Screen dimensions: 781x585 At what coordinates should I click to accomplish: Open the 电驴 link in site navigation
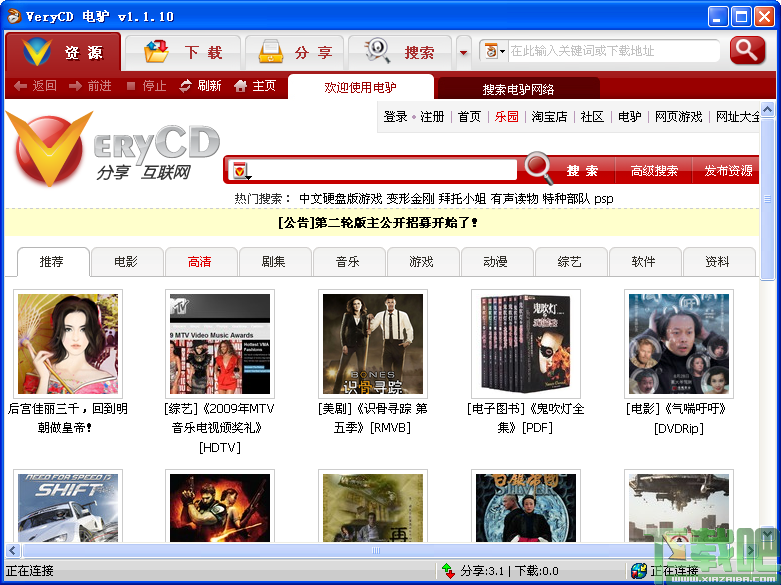click(630, 117)
